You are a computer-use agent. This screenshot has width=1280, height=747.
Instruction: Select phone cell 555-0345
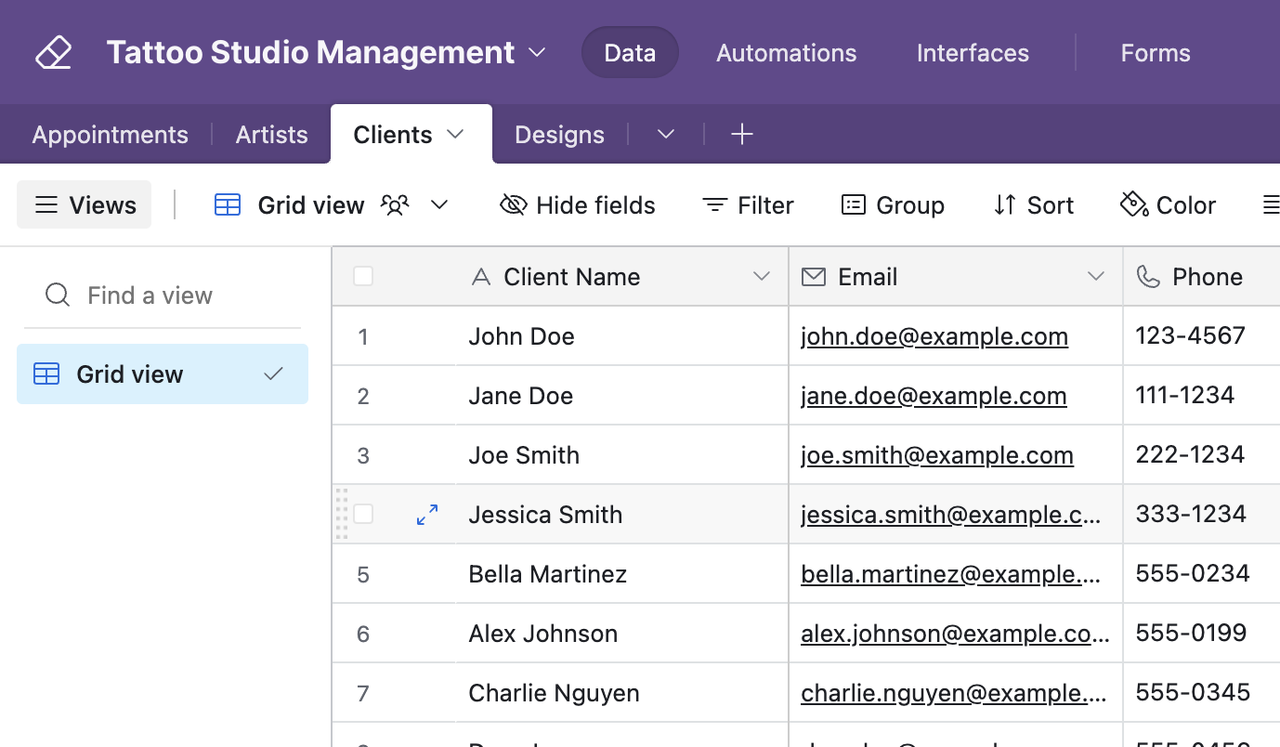(x=1202, y=693)
